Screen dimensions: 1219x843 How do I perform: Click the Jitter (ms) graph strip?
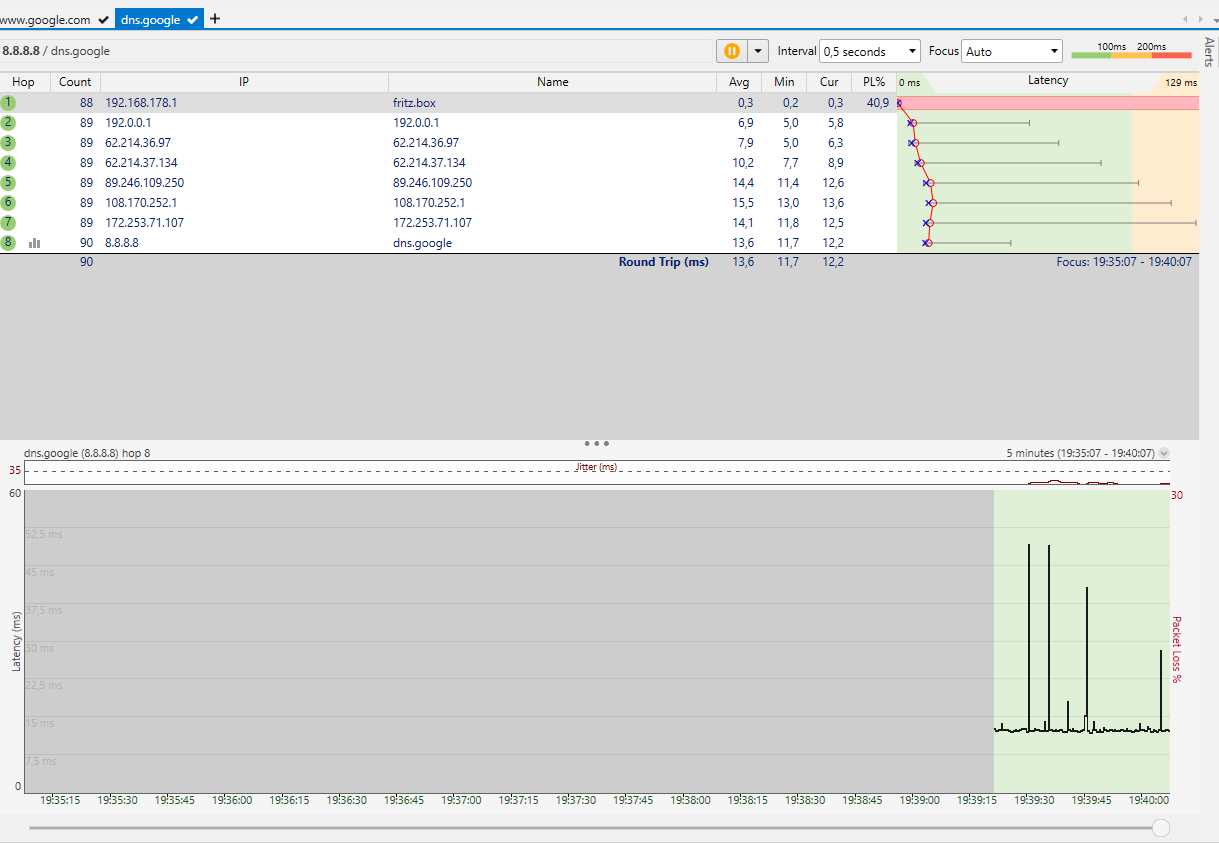coord(597,472)
